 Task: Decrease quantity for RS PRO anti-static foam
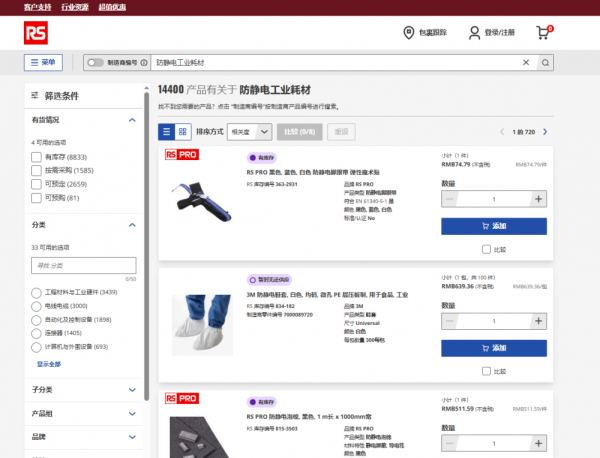coord(450,443)
